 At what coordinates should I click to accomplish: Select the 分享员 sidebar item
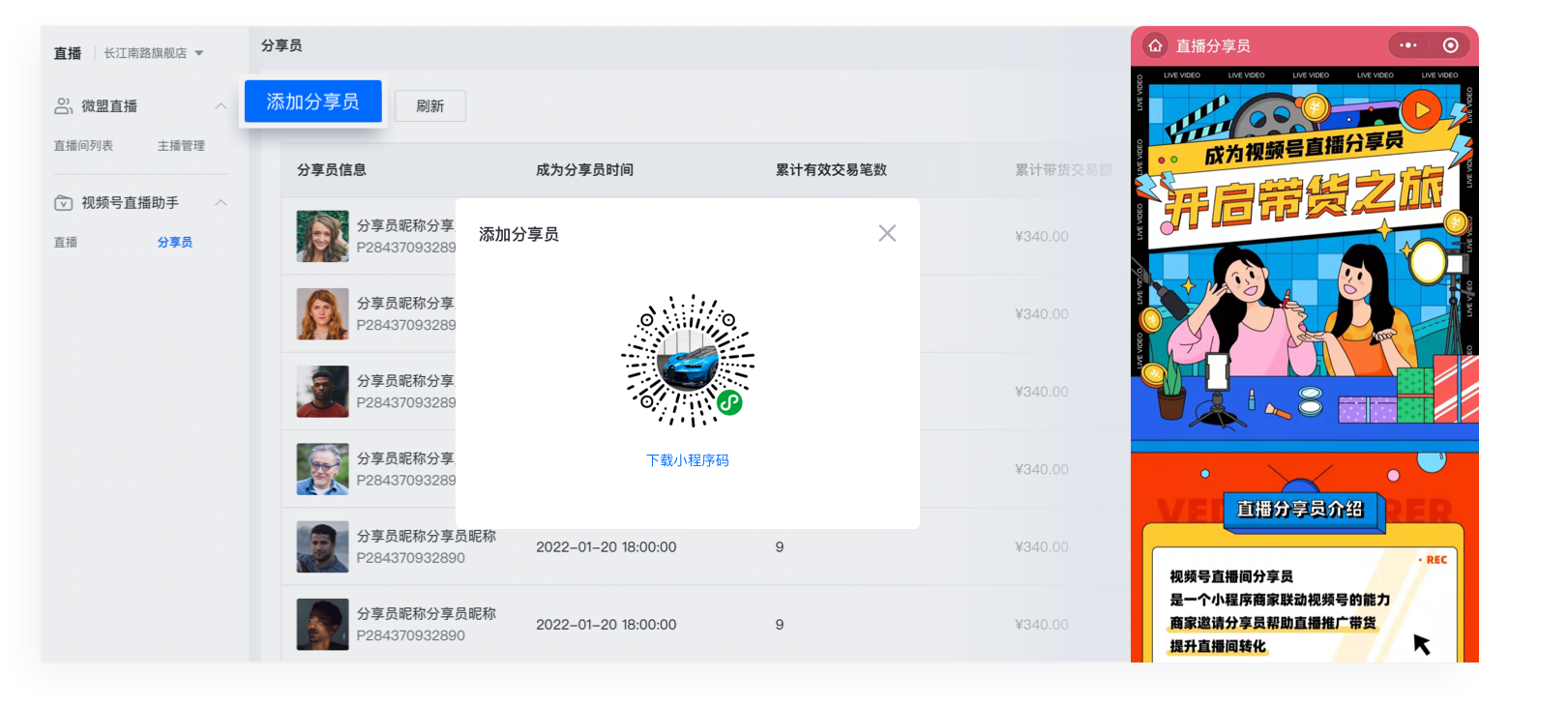[175, 243]
